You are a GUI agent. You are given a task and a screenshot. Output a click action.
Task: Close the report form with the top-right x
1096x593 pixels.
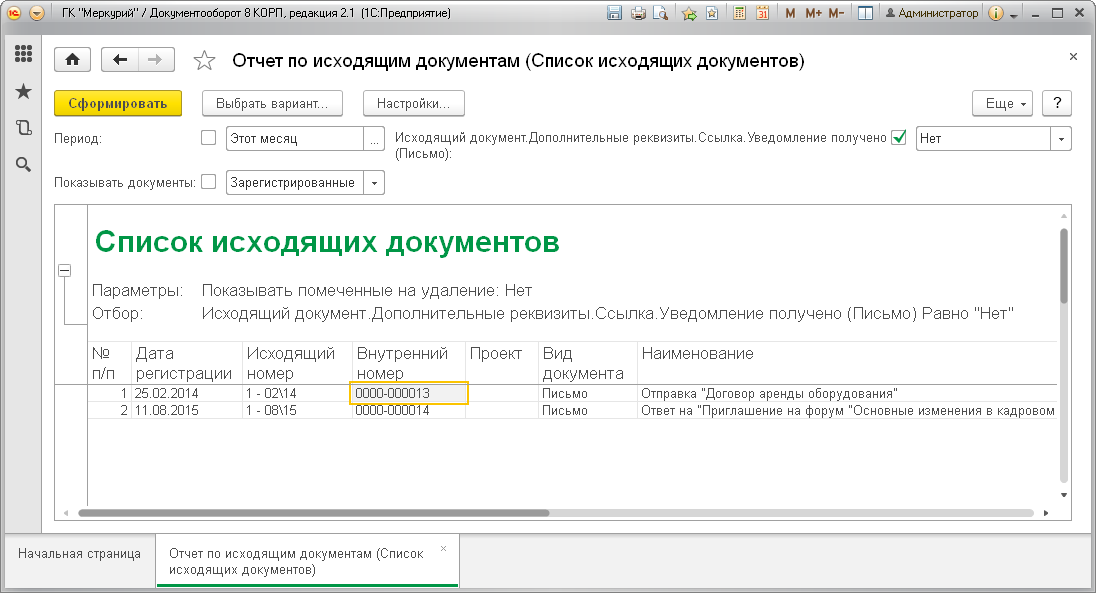1074,57
